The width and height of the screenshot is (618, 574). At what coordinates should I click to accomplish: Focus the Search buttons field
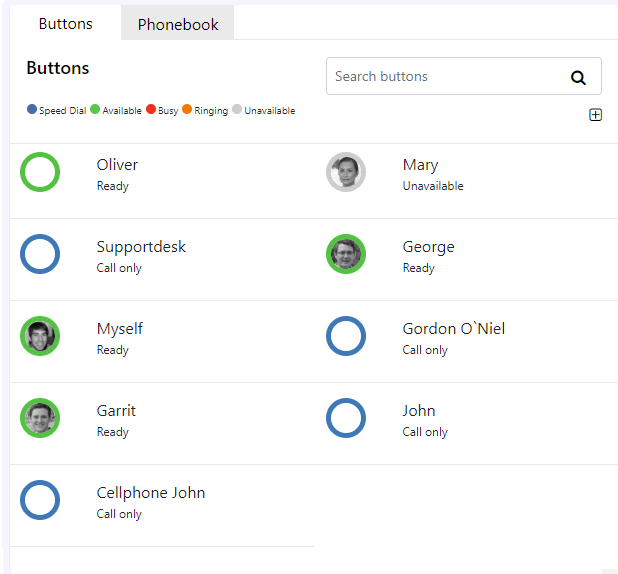click(x=464, y=76)
